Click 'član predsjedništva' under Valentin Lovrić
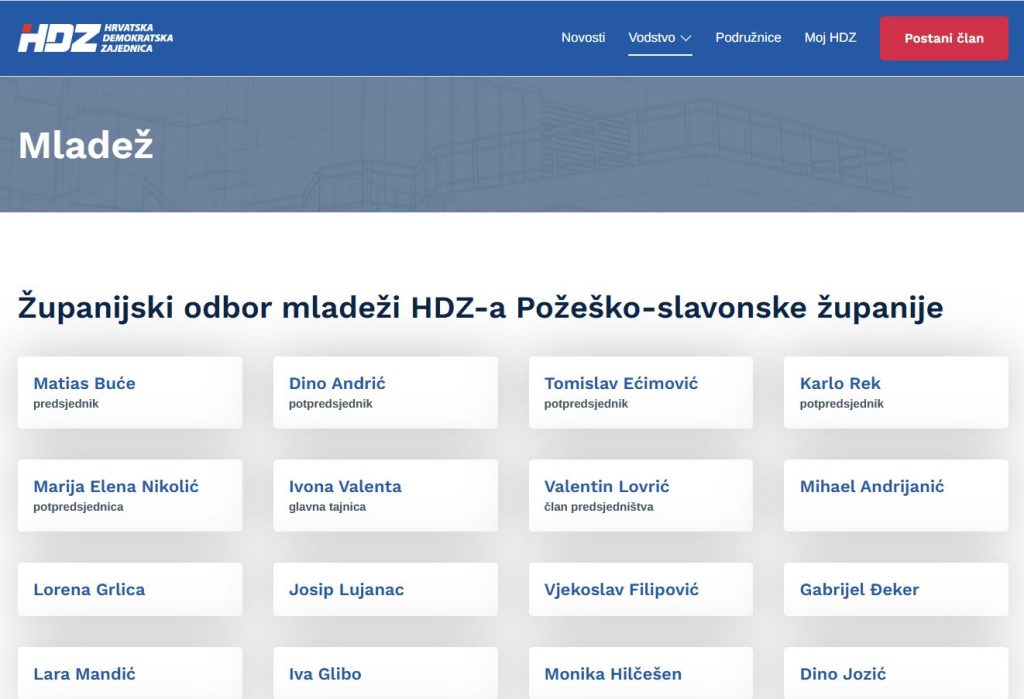This screenshot has height=699, width=1024. [x=599, y=507]
